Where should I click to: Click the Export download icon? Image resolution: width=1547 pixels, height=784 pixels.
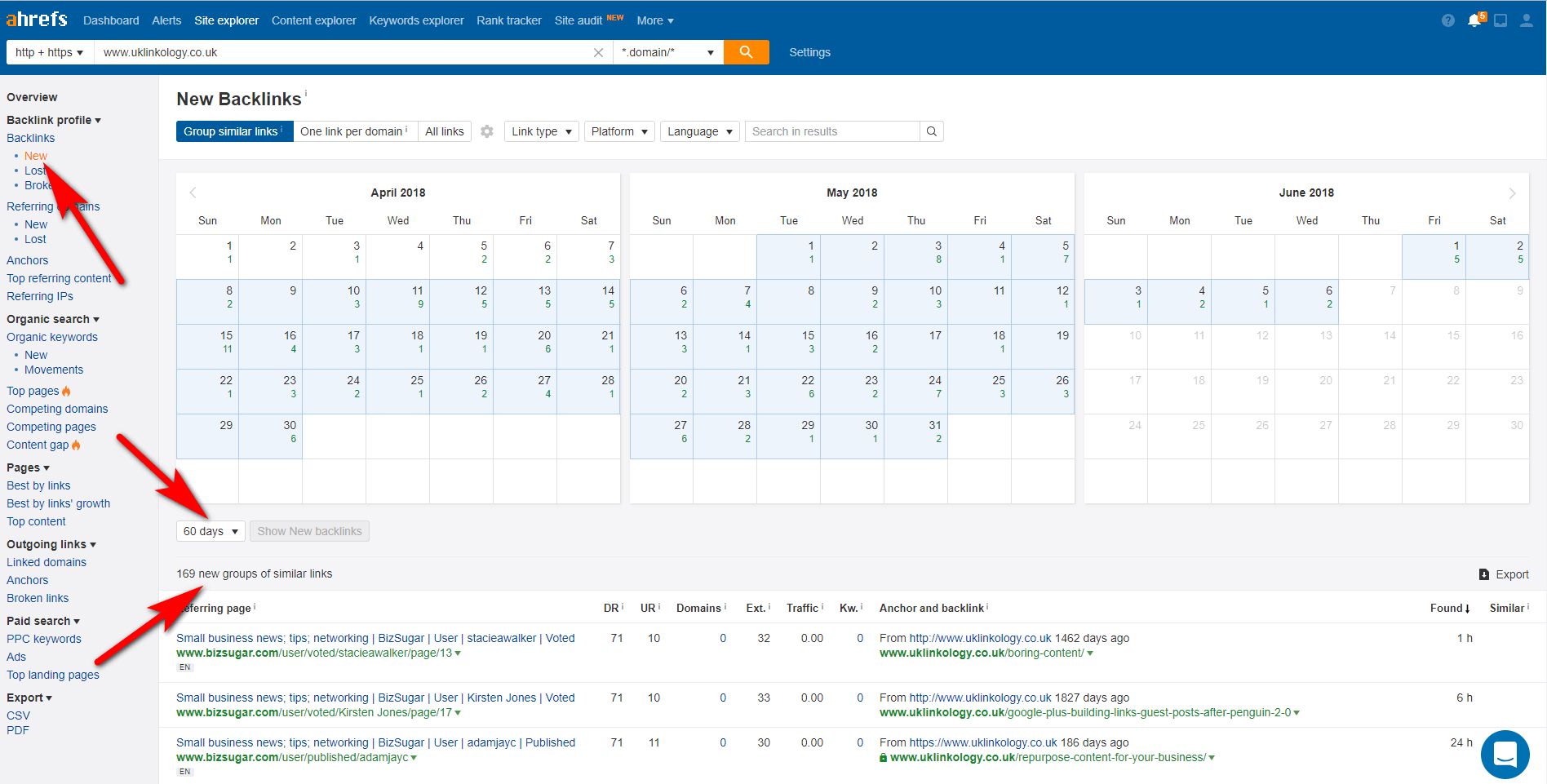pos(1484,574)
